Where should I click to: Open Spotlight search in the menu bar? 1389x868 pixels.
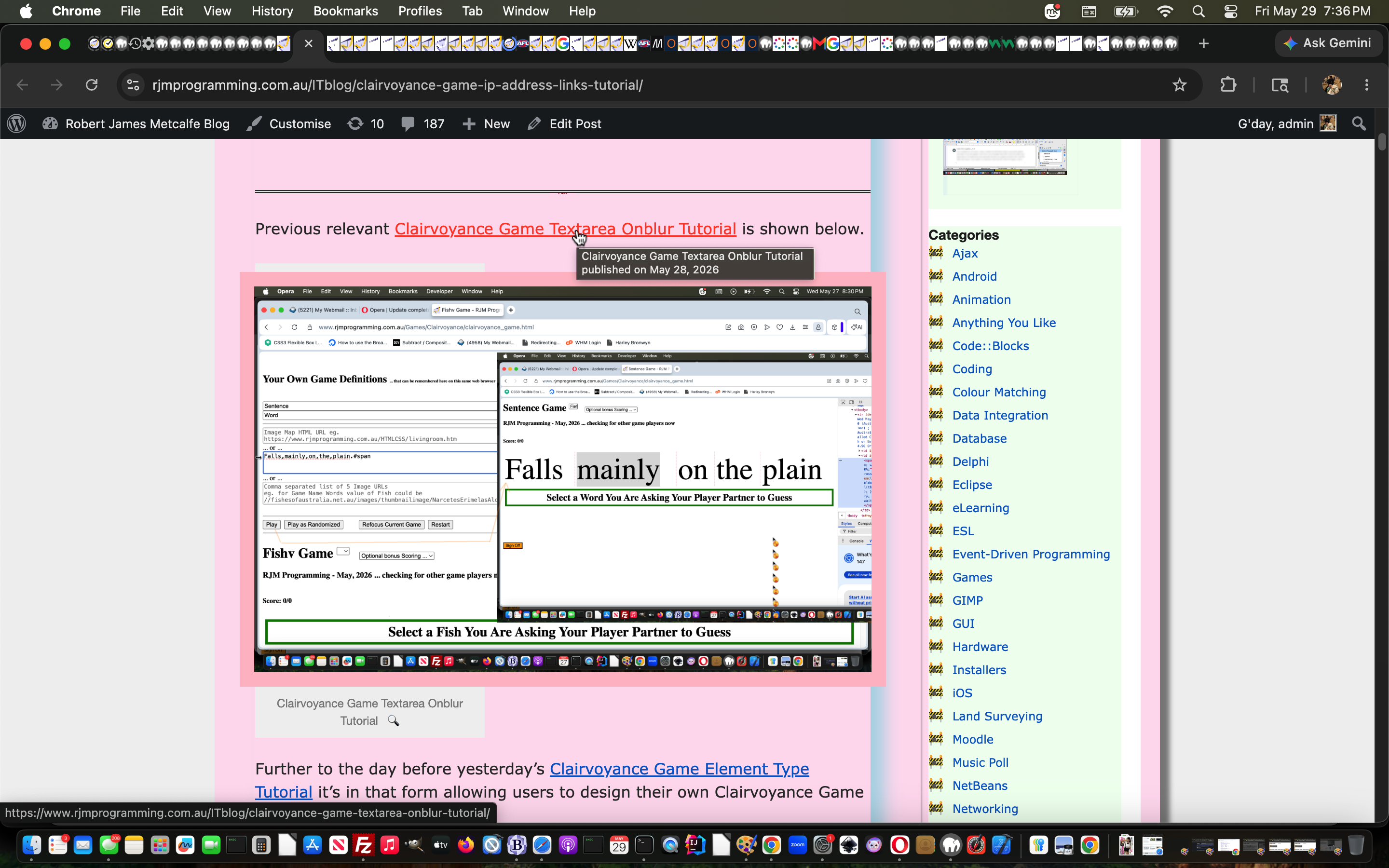[1198, 11]
